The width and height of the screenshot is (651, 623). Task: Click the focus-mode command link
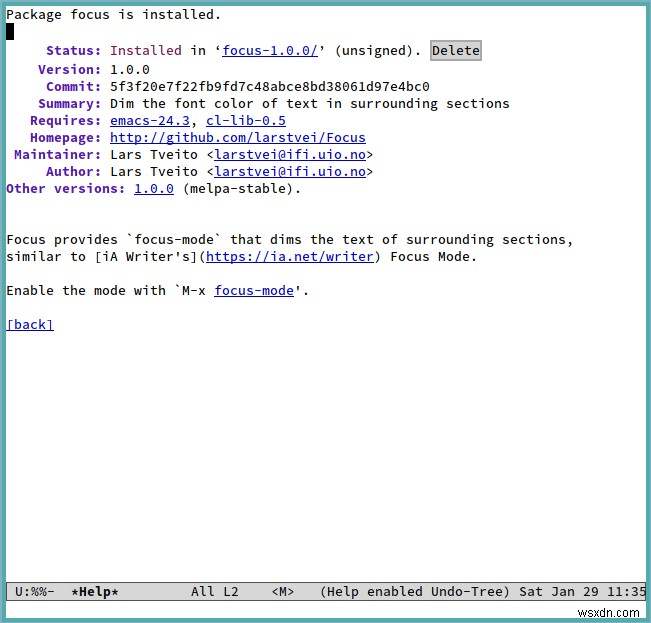click(x=254, y=291)
